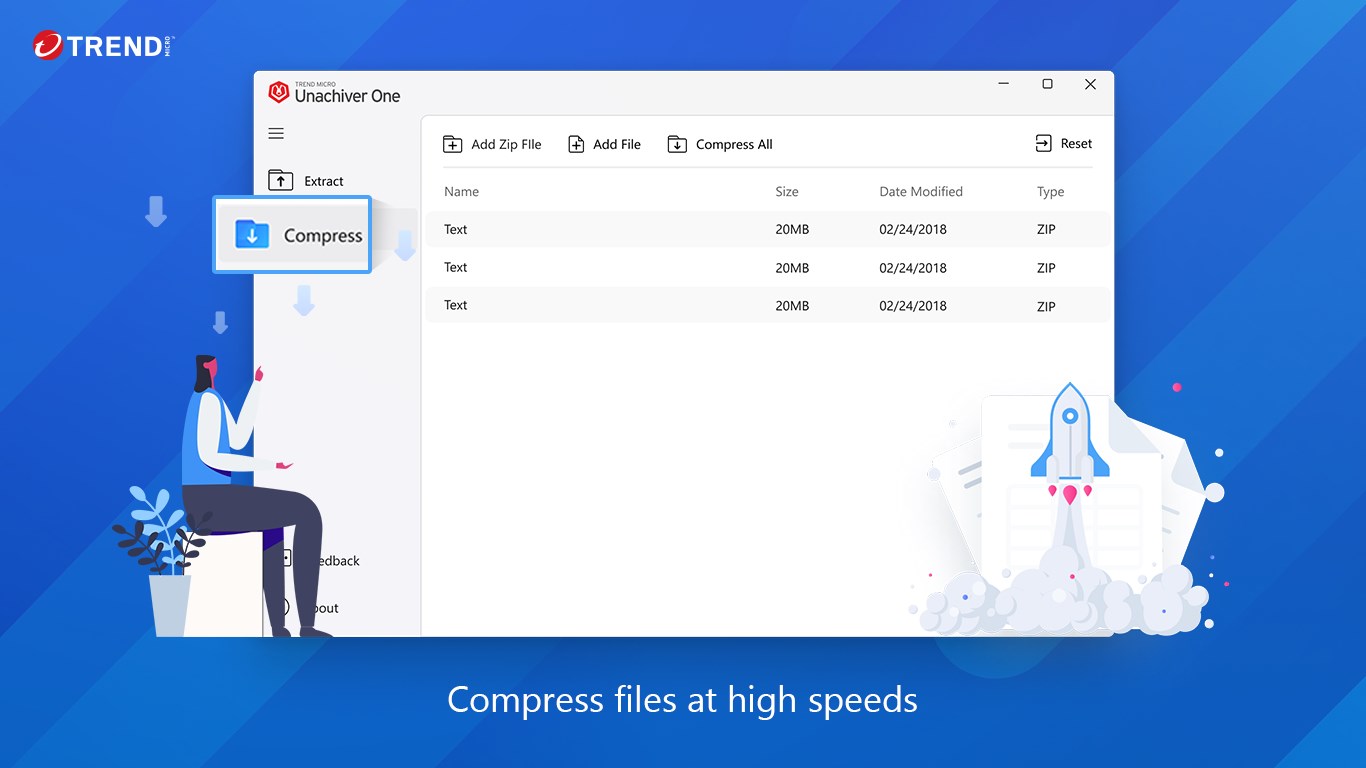Sort by the Type column header

click(1050, 192)
